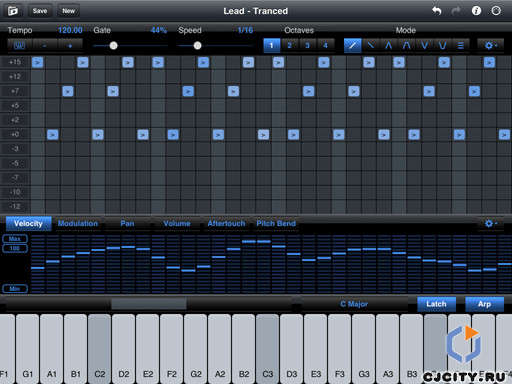Open the controller lane gear dropdown
Image resolution: width=512 pixels, height=384 pixels.
coord(490,223)
